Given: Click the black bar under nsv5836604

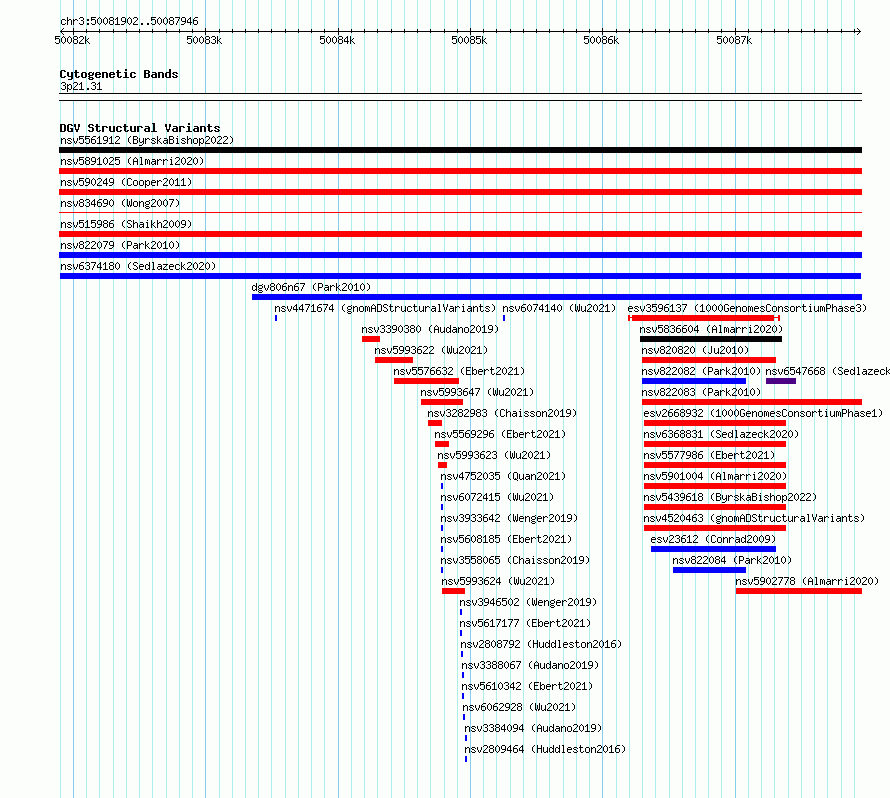Looking at the screenshot, I should (711, 339).
